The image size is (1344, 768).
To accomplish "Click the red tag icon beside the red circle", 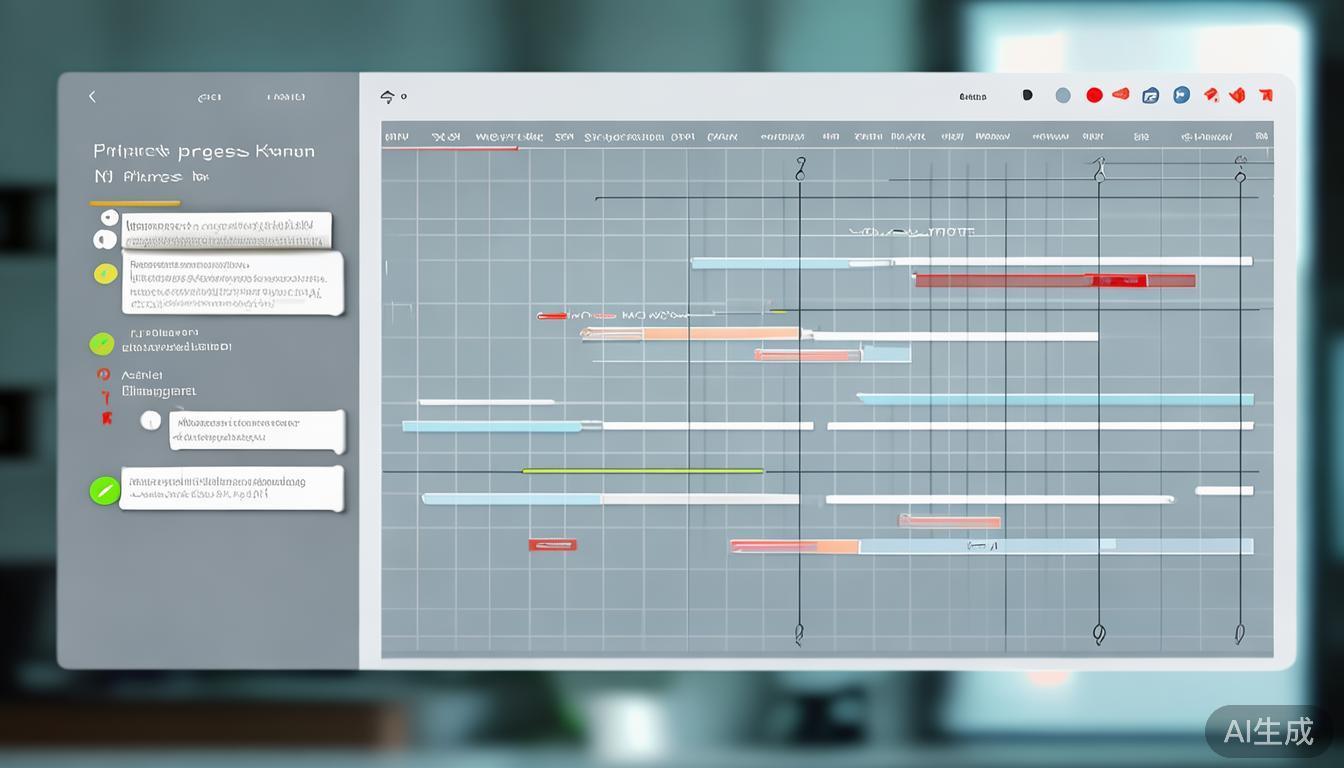I will coord(1121,95).
